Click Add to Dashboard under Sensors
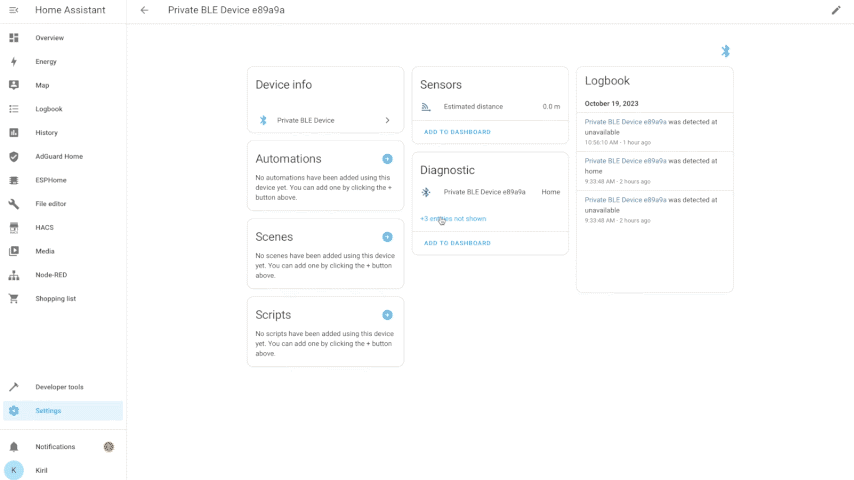Screen dimensions: 854x480 [457, 132]
